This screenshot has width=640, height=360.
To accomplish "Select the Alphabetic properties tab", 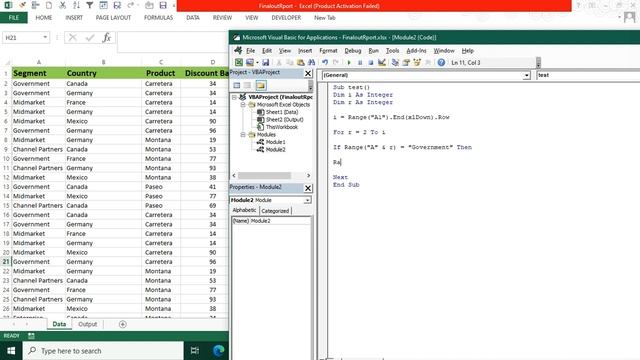I will [244, 211].
